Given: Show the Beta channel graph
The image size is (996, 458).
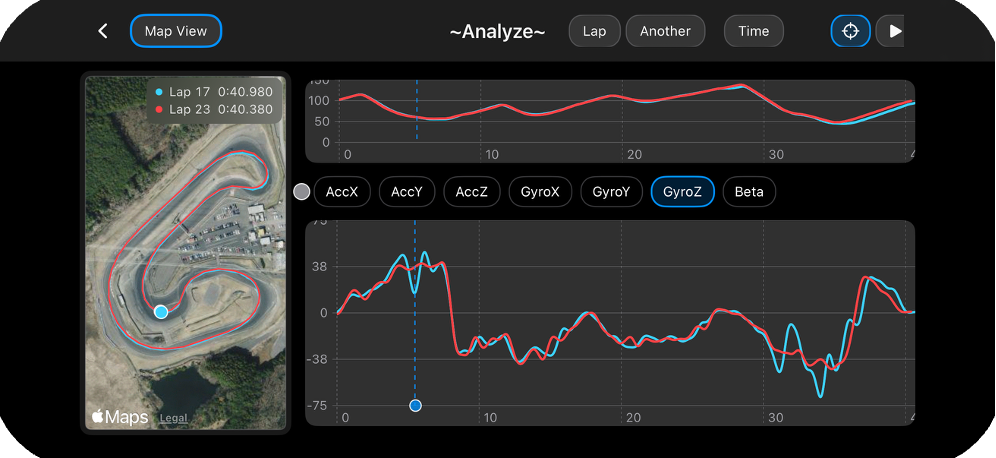Looking at the screenshot, I should 749,192.
